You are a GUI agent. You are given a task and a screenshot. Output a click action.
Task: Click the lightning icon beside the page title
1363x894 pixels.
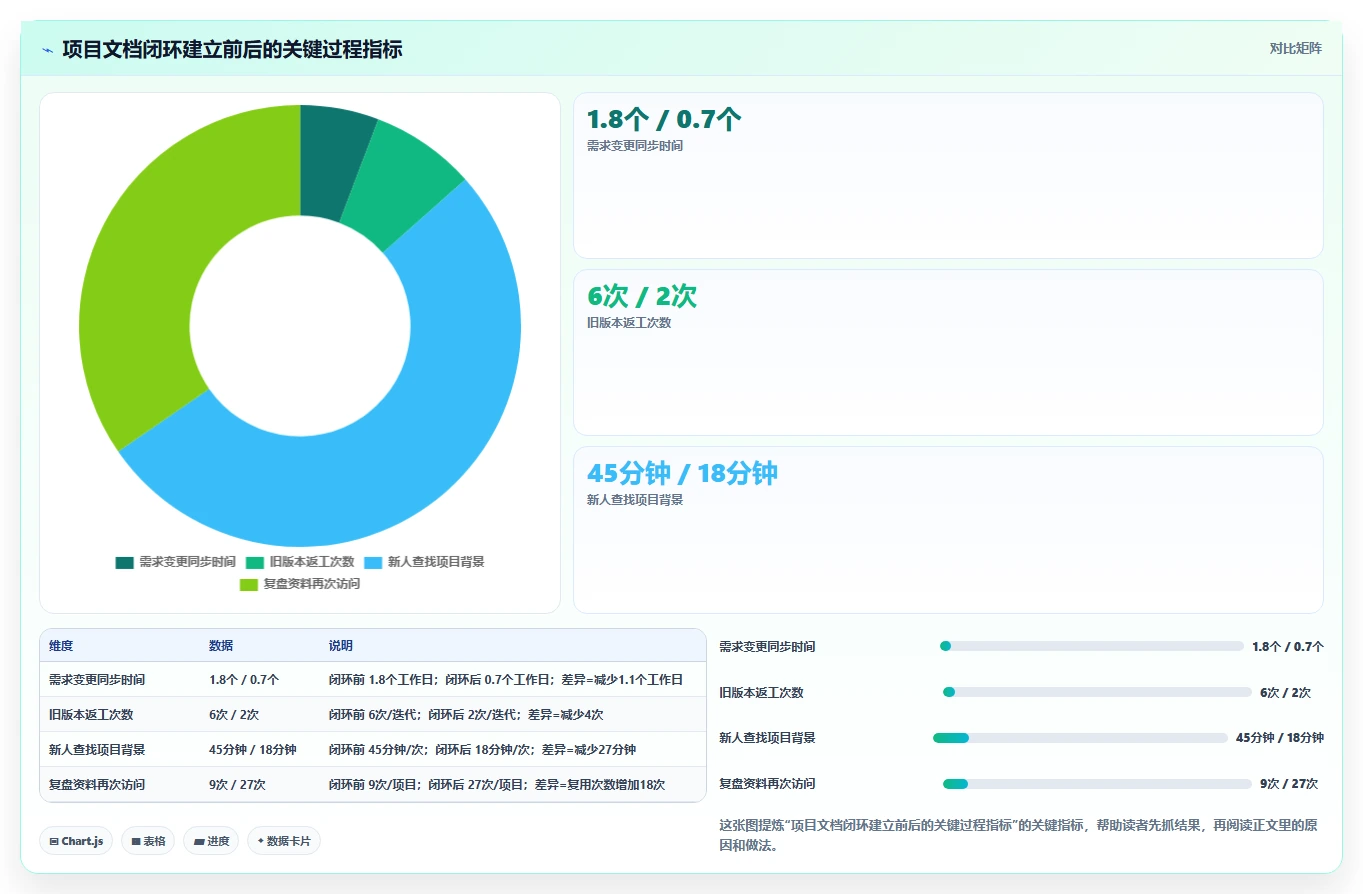click(47, 50)
